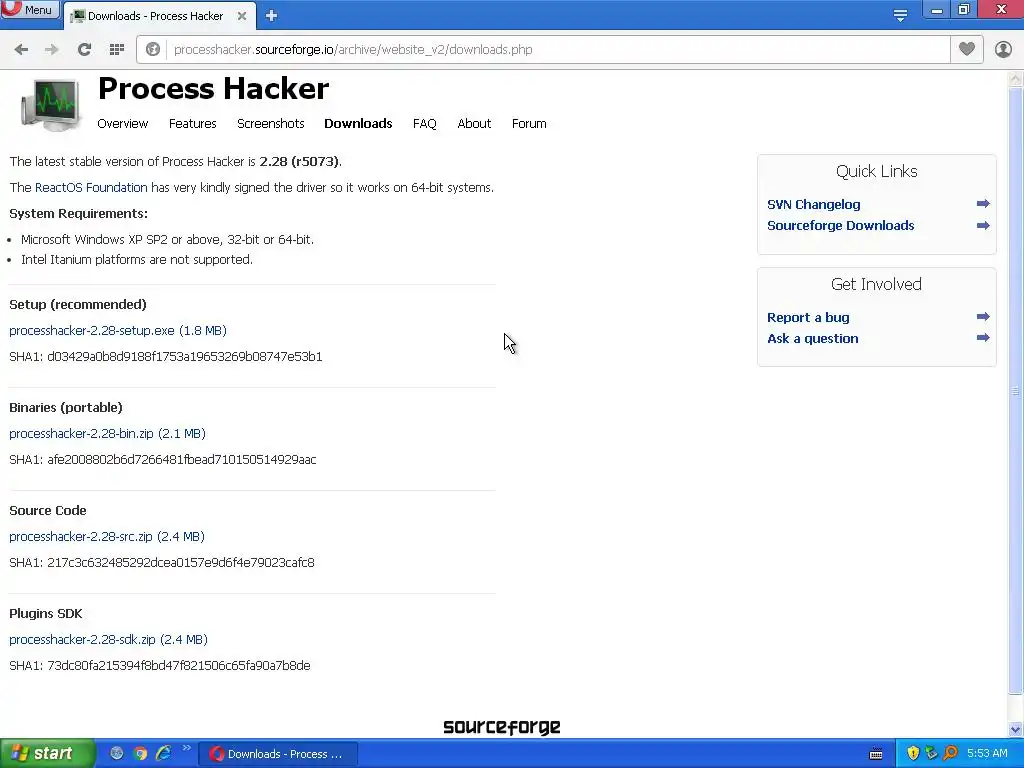Click arrow icon beside Report a bug
The height and width of the screenshot is (768, 1024).
click(x=983, y=317)
